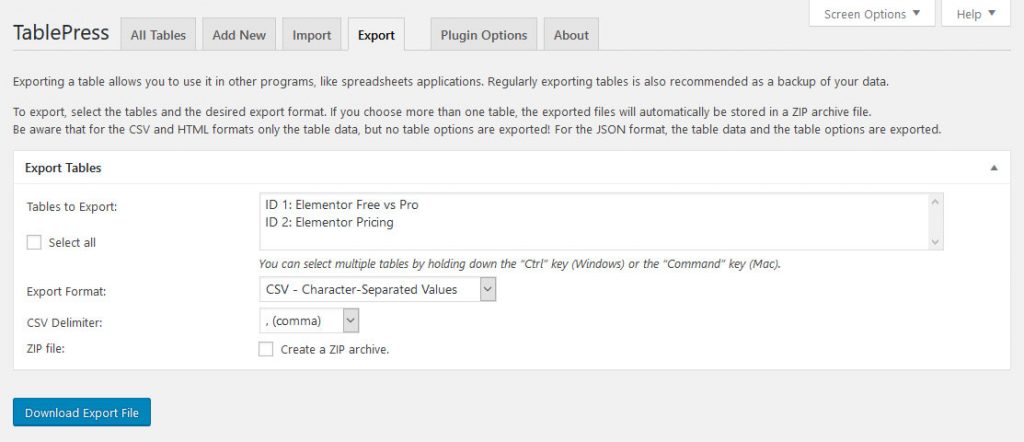Click the Download Export File button
The image size is (1024, 442).
tap(82, 412)
